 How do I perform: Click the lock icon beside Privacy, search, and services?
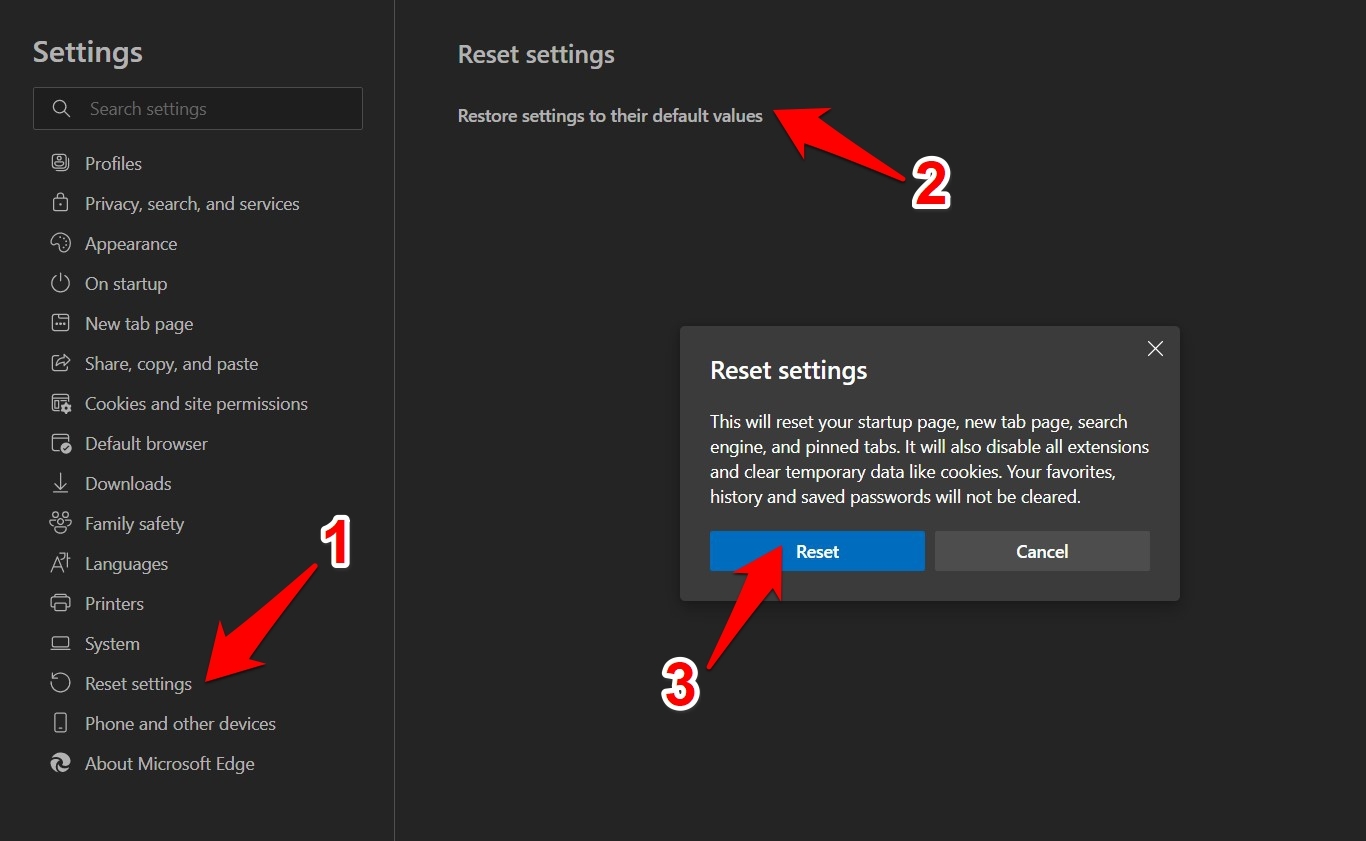pos(60,203)
